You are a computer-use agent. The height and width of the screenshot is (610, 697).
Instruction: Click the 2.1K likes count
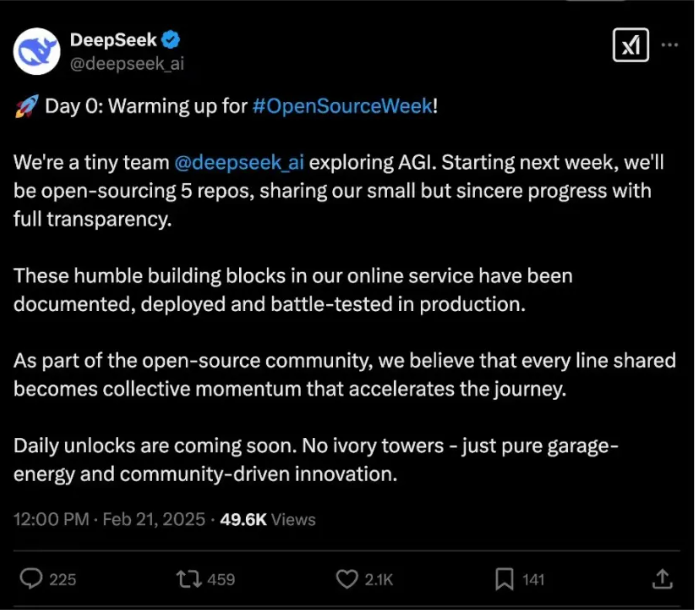pos(379,579)
